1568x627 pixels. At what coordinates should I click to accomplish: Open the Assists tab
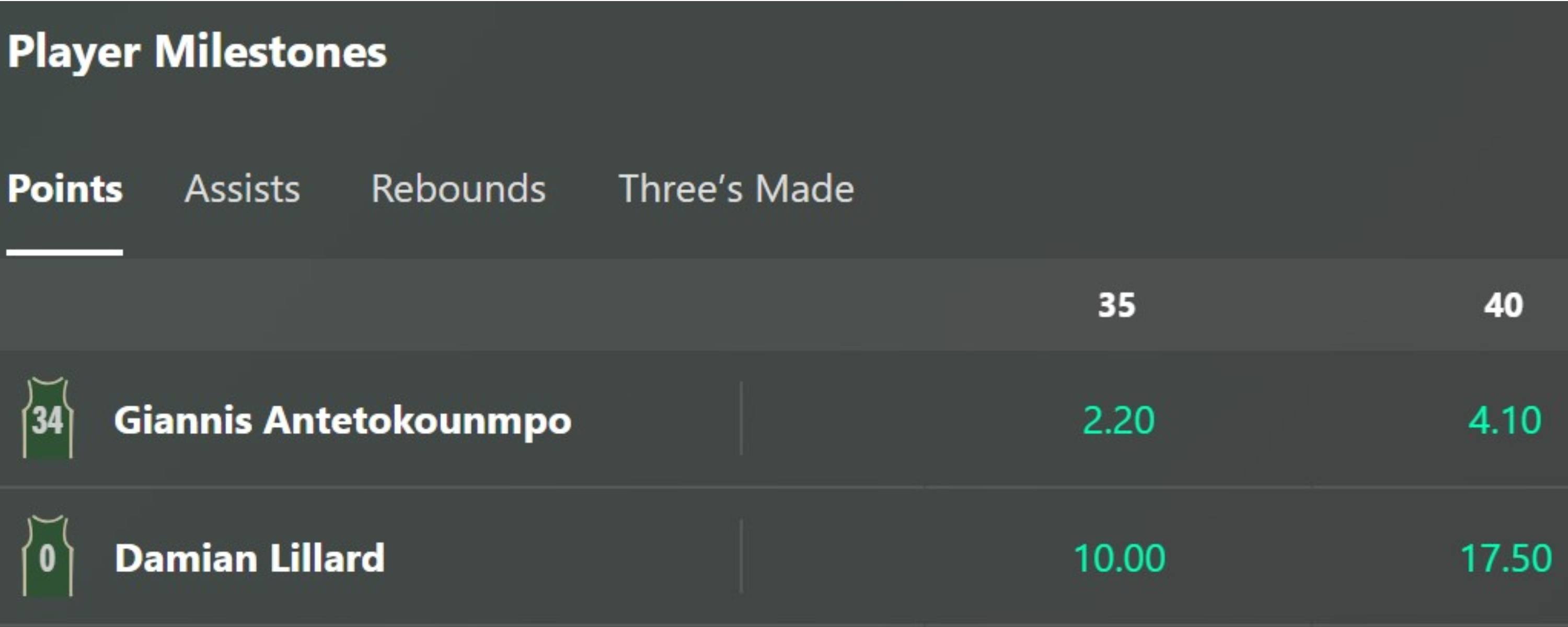coord(243,189)
